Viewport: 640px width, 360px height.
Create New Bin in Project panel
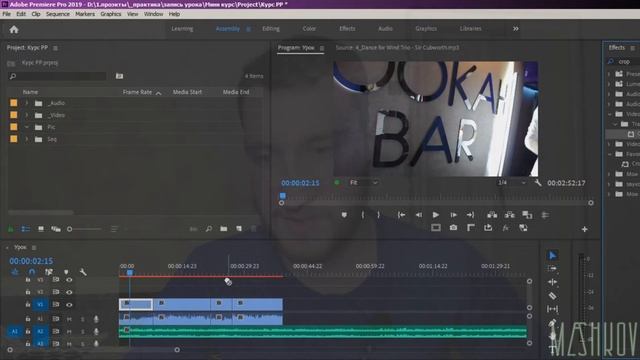tap(224, 229)
